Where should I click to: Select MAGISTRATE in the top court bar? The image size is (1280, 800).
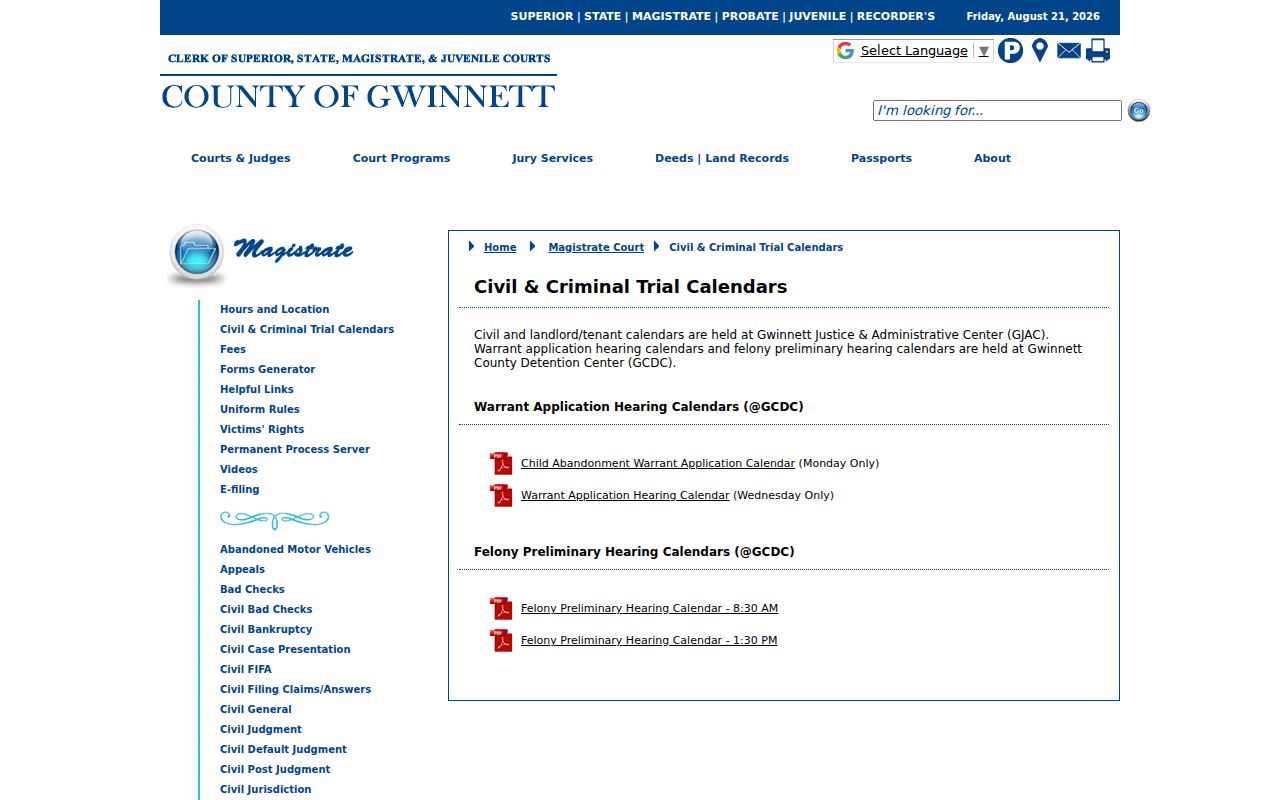671,17
